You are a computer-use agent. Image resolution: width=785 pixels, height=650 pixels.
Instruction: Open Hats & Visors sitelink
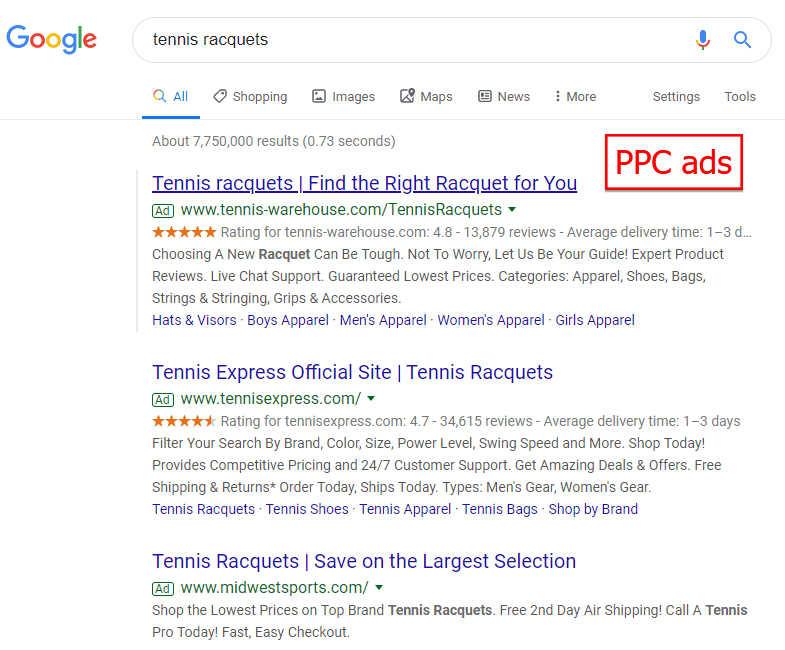pos(194,320)
